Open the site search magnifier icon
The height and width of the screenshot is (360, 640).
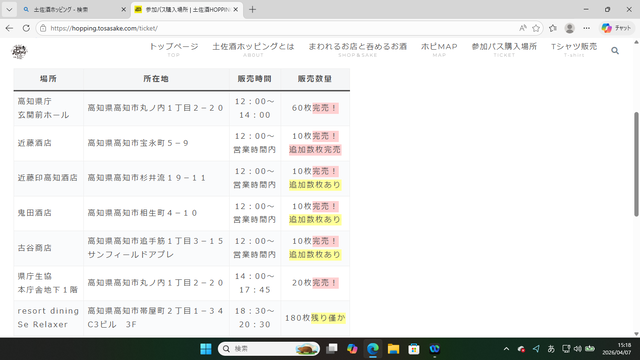click(615, 51)
